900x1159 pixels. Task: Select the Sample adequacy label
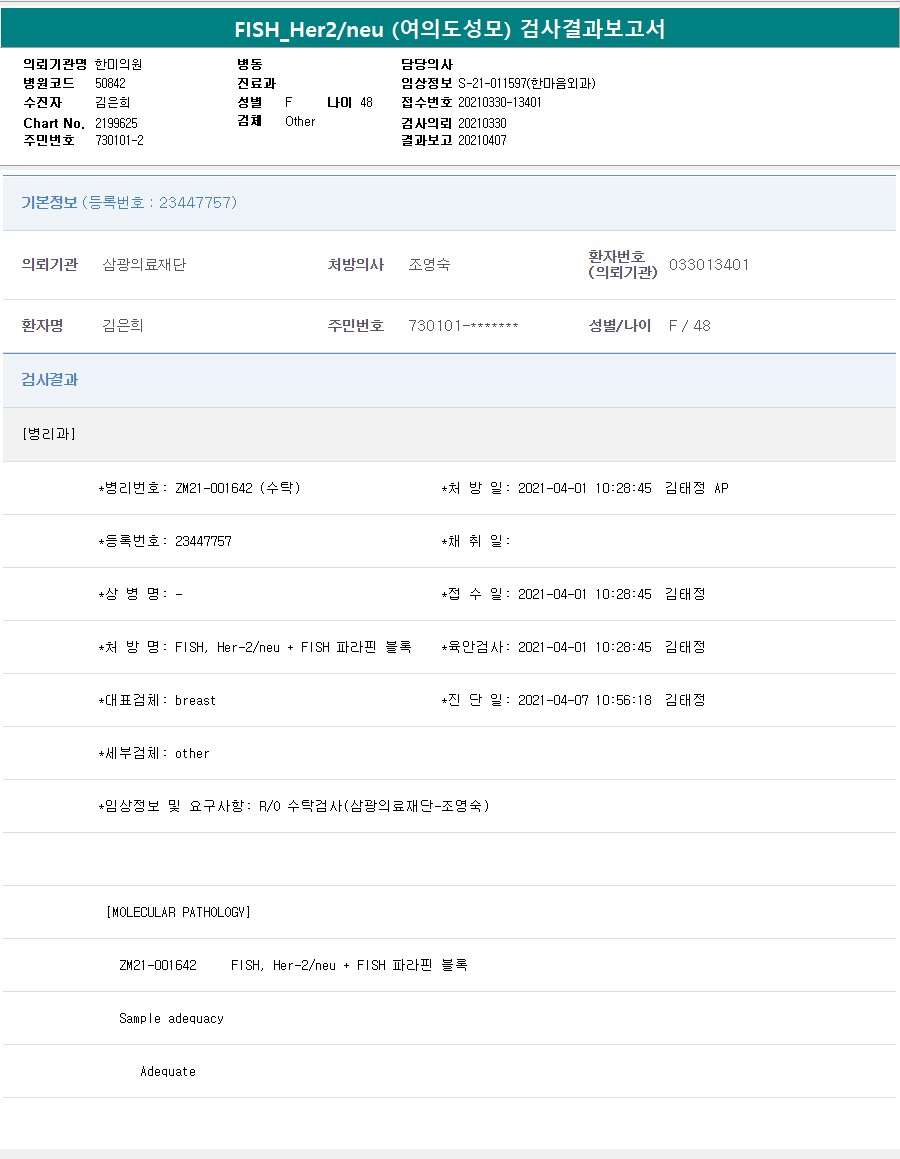point(171,1019)
